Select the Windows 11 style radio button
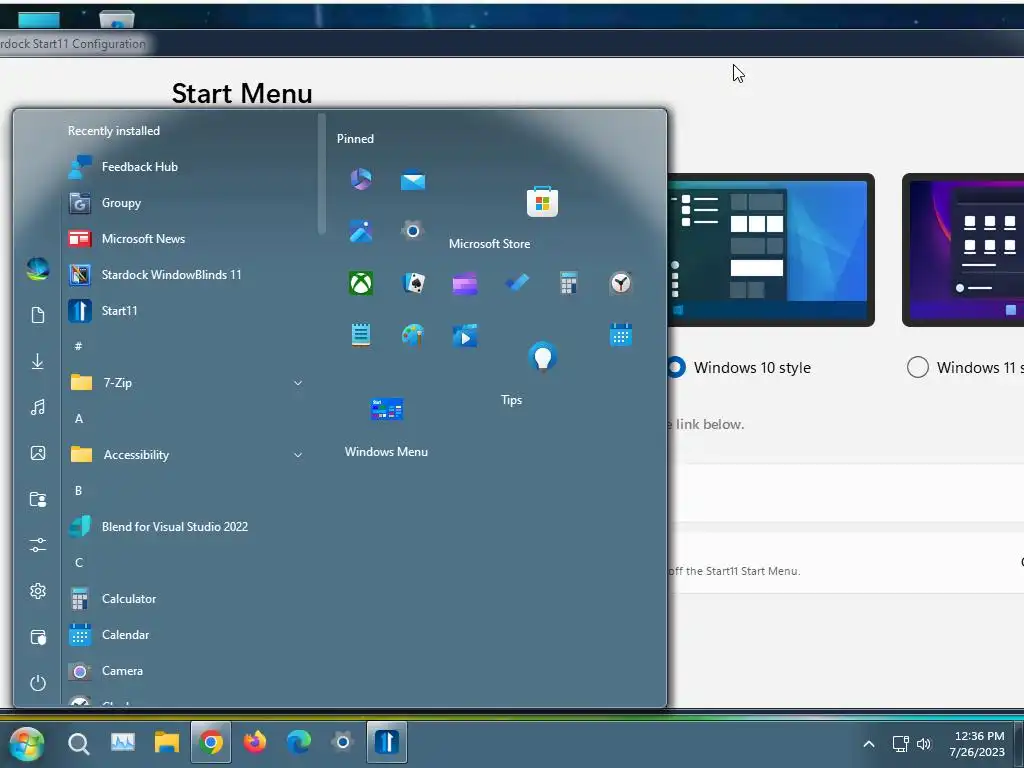Screen dimensions: 1024x768 pyautogui.click(x=918, y=367)
